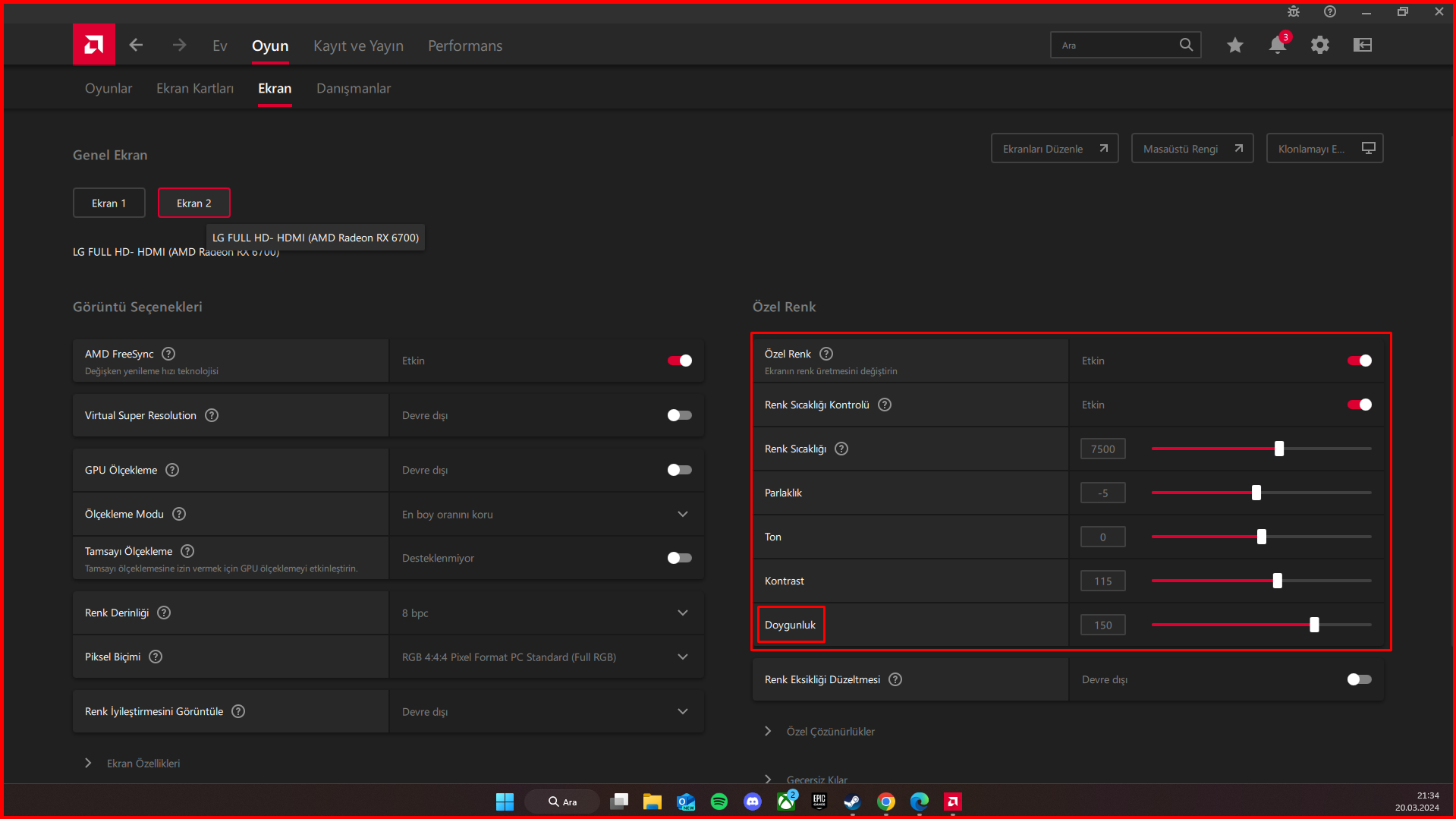Enable GPU Ölçekleme switch
Screen dimensions: 1456x819
tap(679, 470)
